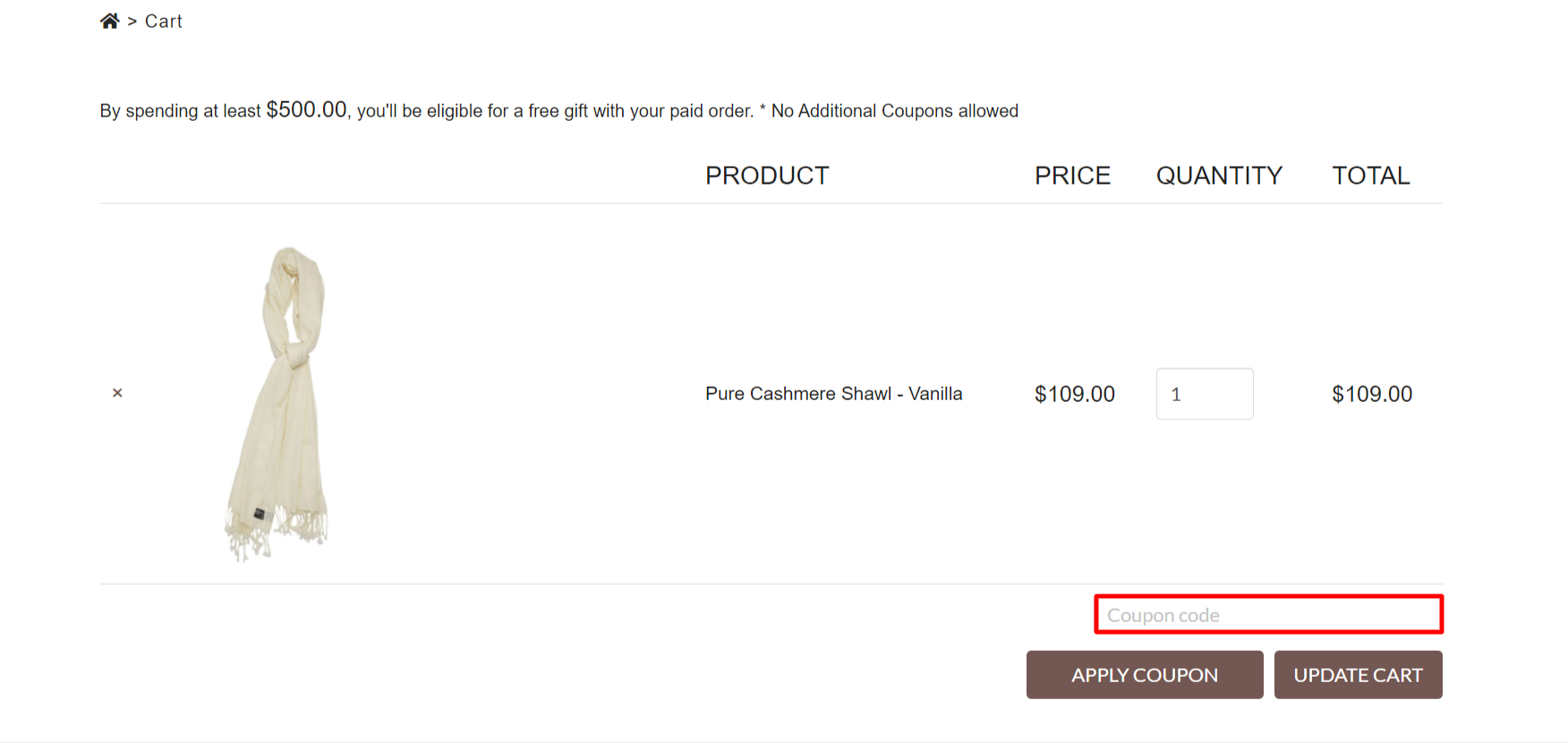Select the PRODUCT column header
1568x743 pixels.
tap(767, 175)
